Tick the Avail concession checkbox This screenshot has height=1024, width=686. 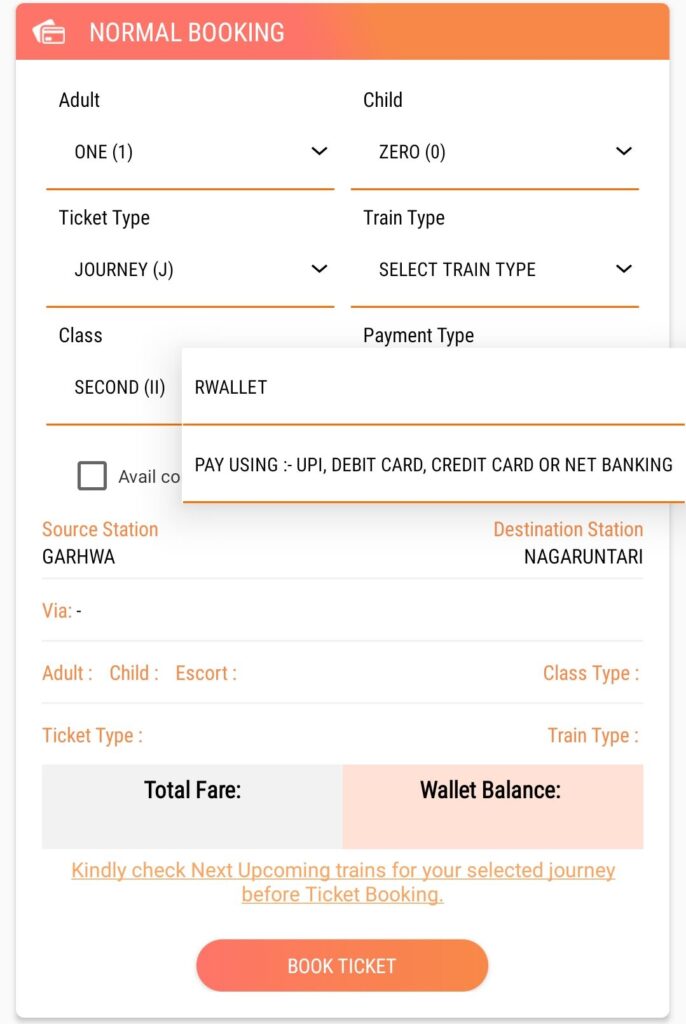point(92,476)
